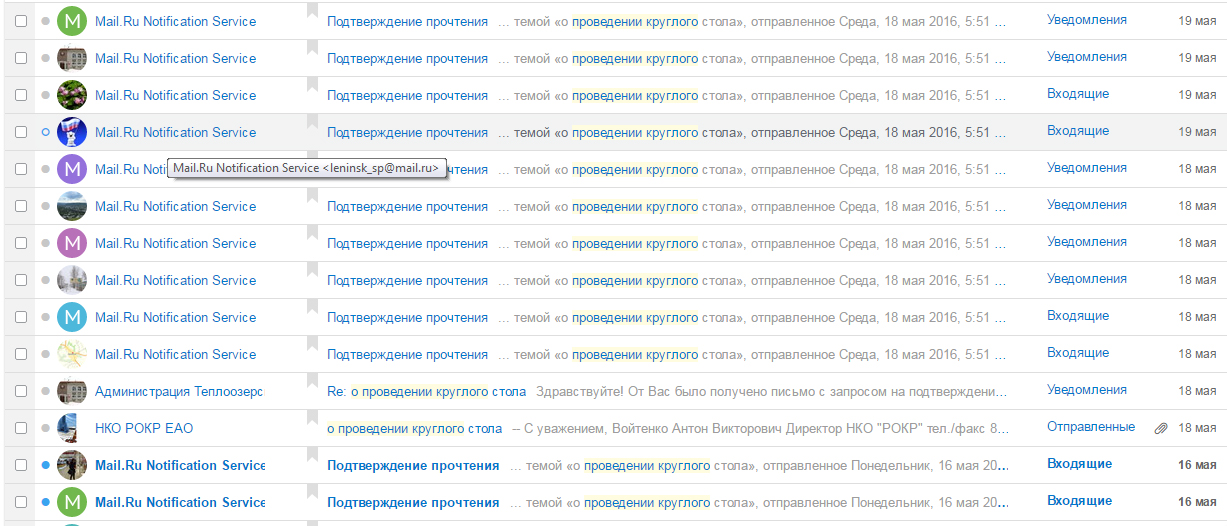The height and width of the screenshot is (526, 1227).
Task: Mark the bottom bold message with the green M avatar as read via its blue dot
Action: 45,502
